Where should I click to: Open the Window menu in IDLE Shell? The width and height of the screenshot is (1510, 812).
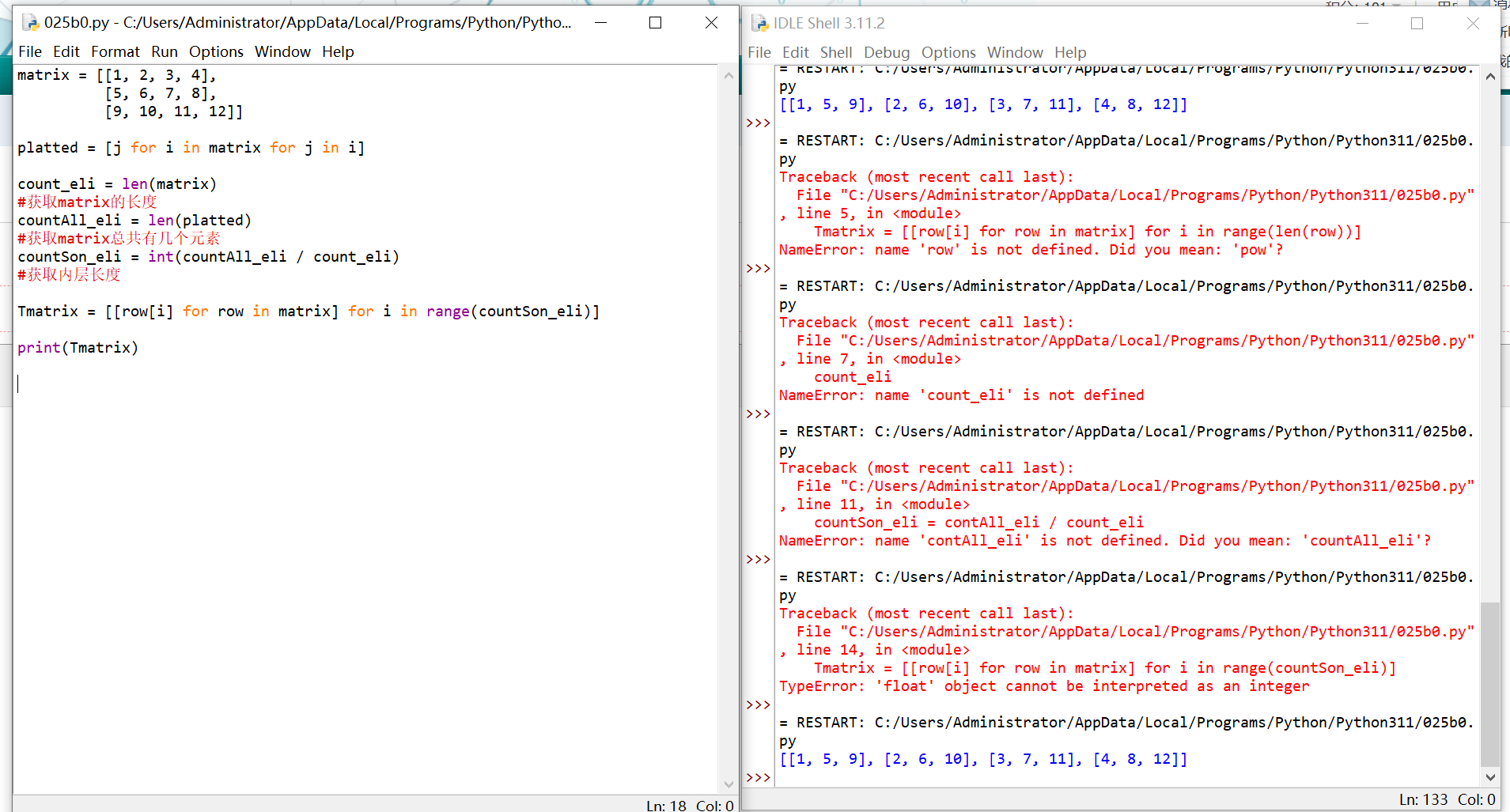coord(1015,52)
